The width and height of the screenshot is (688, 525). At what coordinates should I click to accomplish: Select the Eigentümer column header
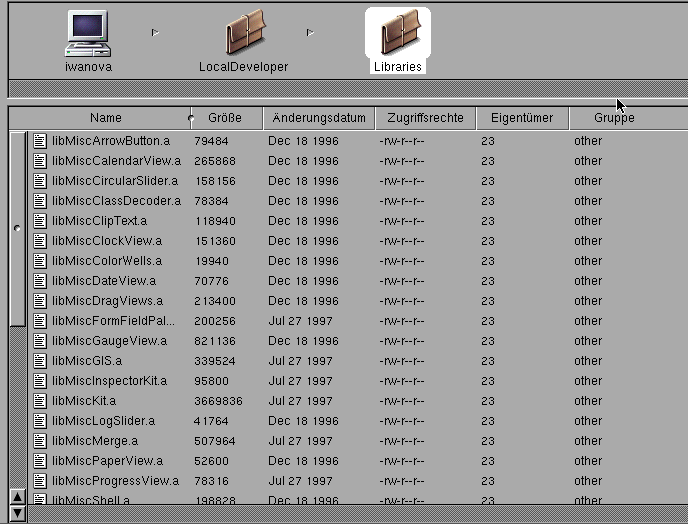coord(522,118)
